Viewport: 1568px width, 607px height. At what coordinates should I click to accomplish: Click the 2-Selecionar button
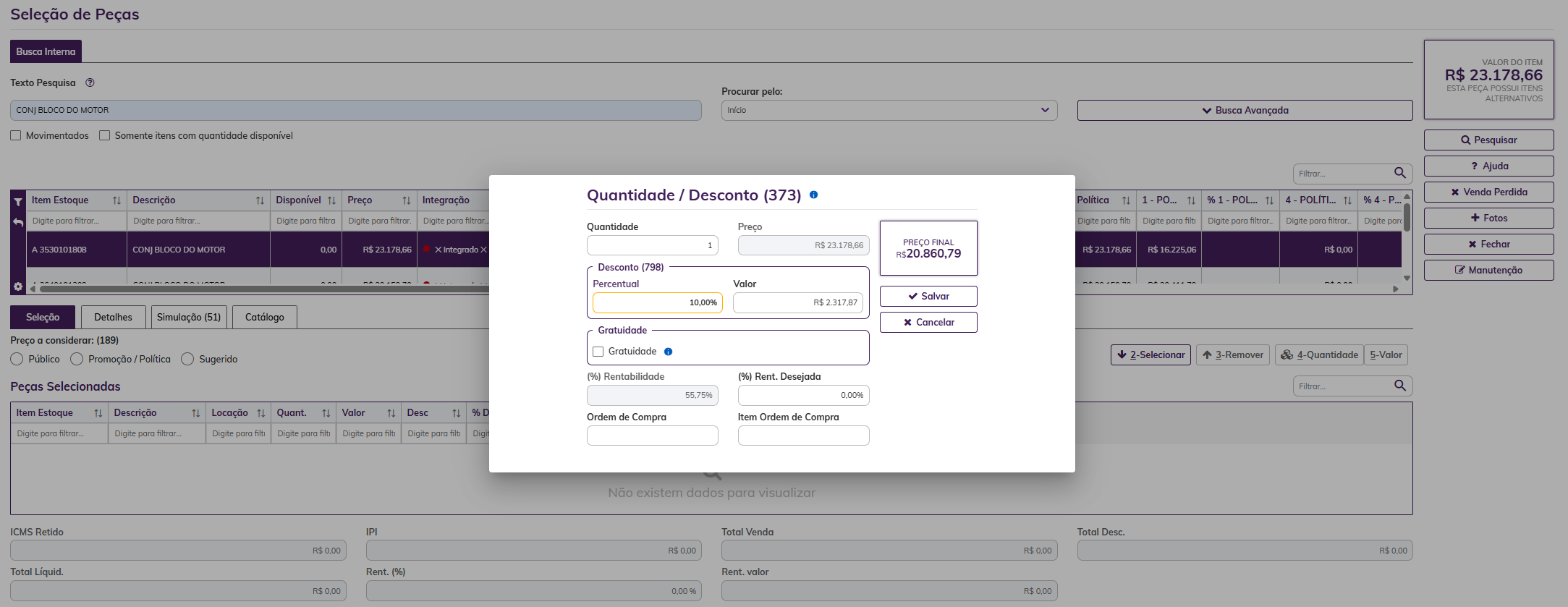click(1150, 355)
